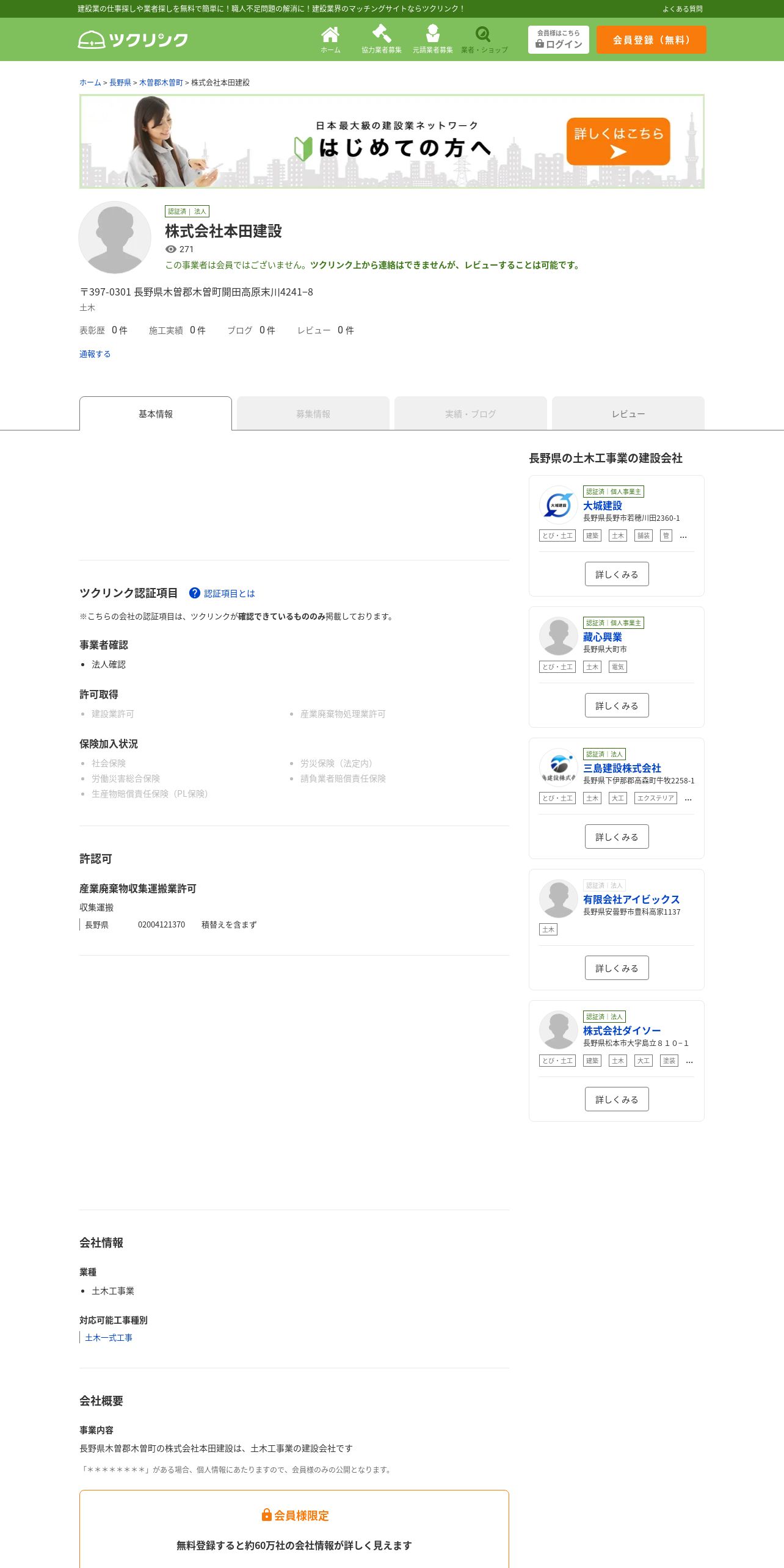784x1568 pixels.
Task: Click the 会員様限定 lock icon
Action: point(266,1515)
